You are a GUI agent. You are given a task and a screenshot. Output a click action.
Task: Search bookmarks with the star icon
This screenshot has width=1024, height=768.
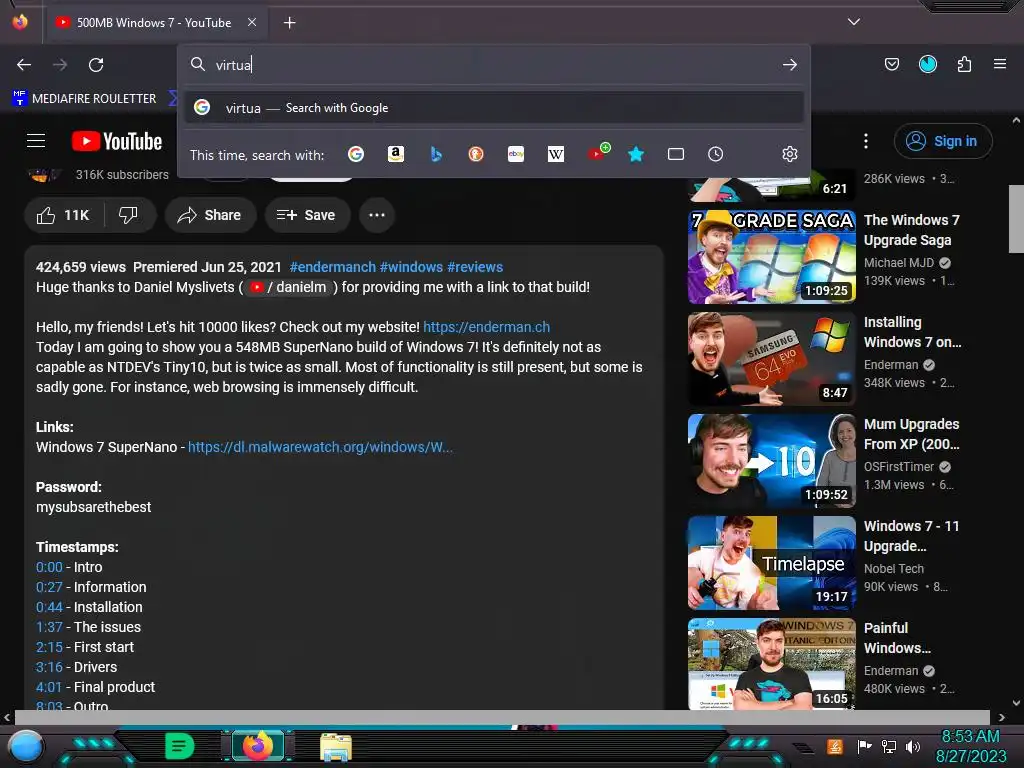[635, 154]
